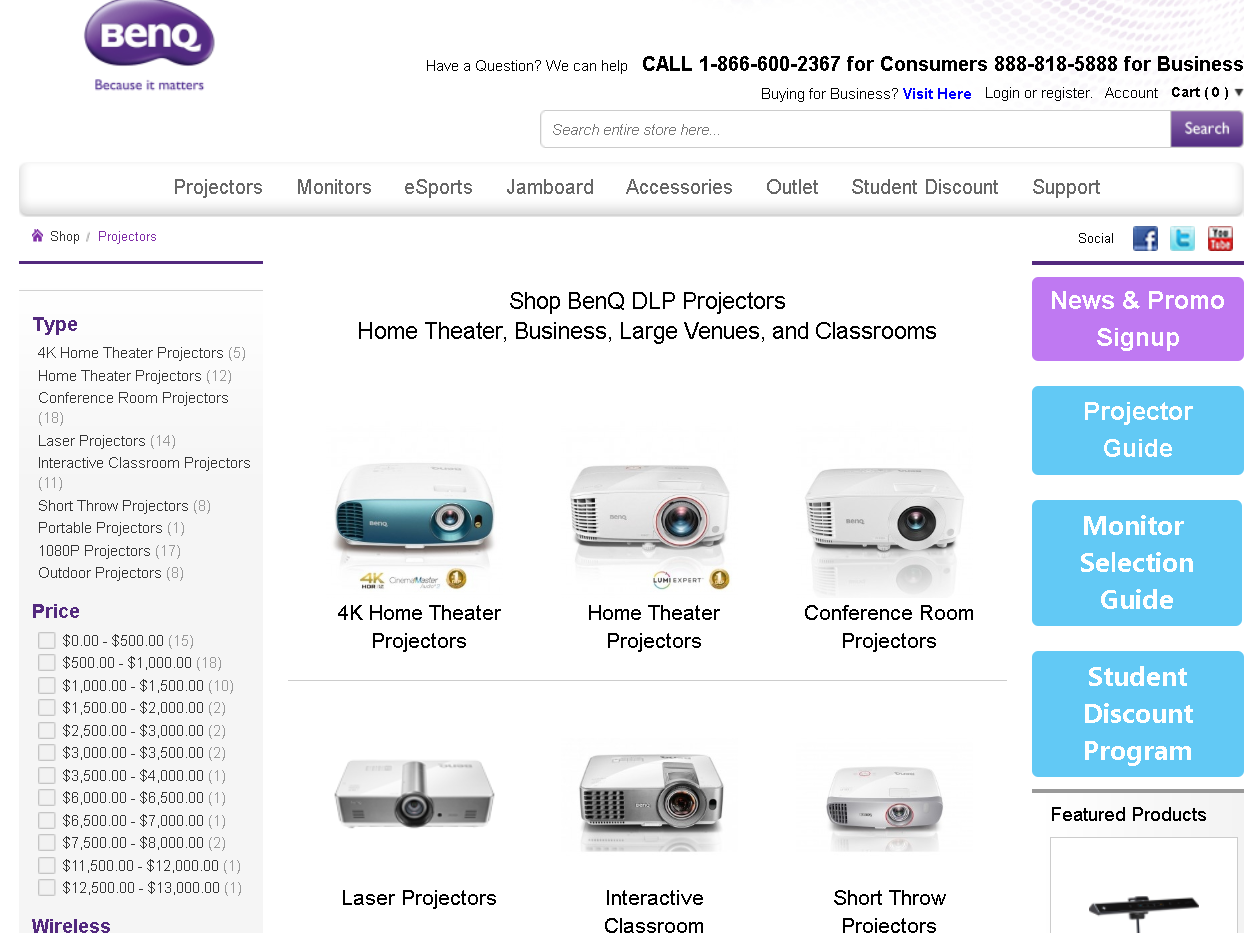Open the BenQ Twitter icon
The height and width of the screenshot is (933, 1260).
tap(1182, 238)
